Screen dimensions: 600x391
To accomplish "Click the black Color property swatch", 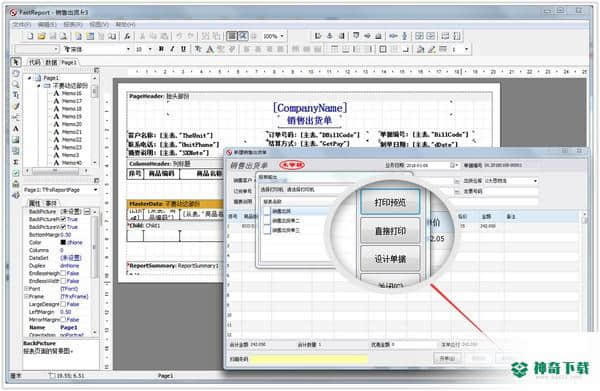I will click(63, 242).
